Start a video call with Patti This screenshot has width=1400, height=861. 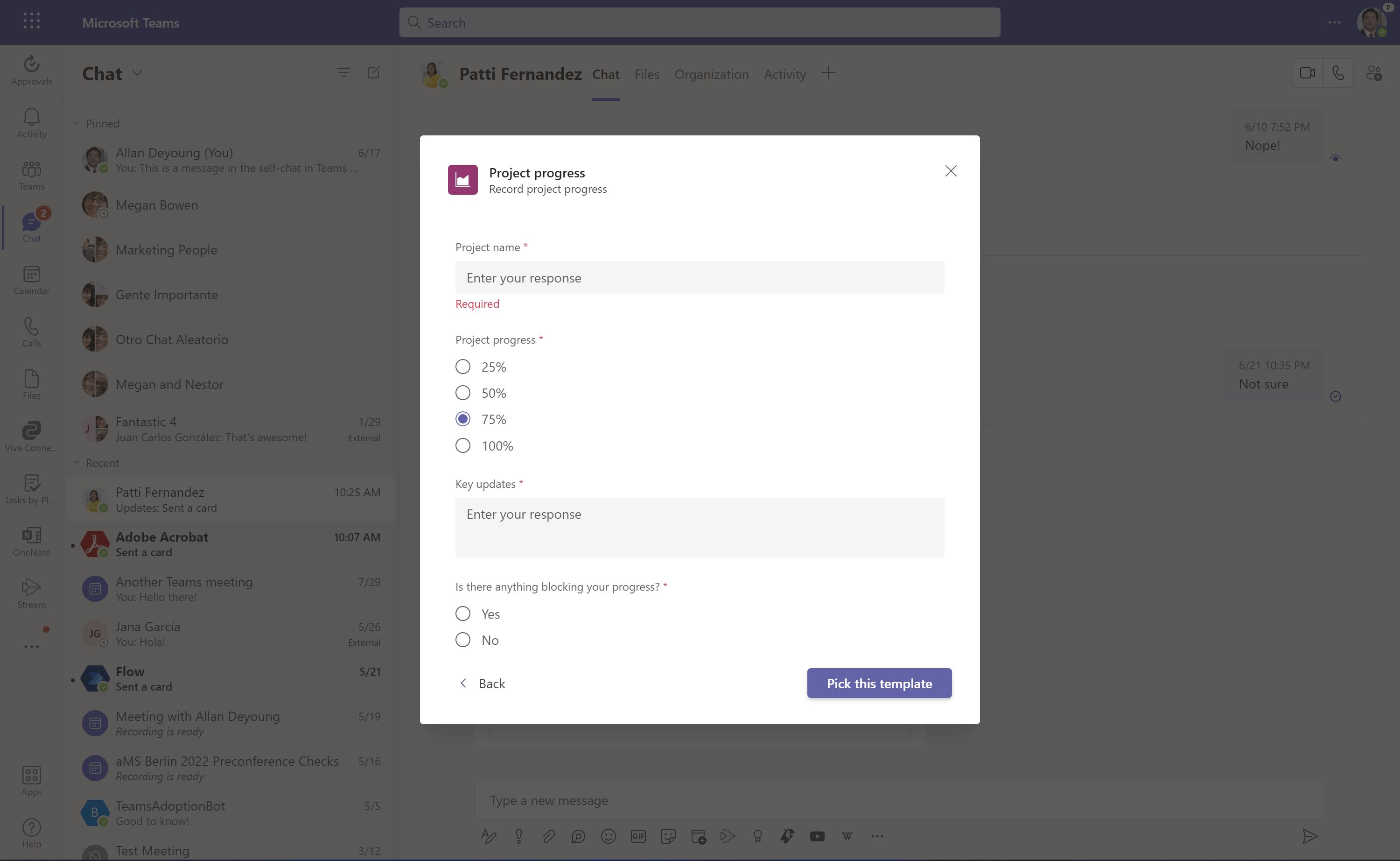pyautogui.click(x=1307, y=73)
